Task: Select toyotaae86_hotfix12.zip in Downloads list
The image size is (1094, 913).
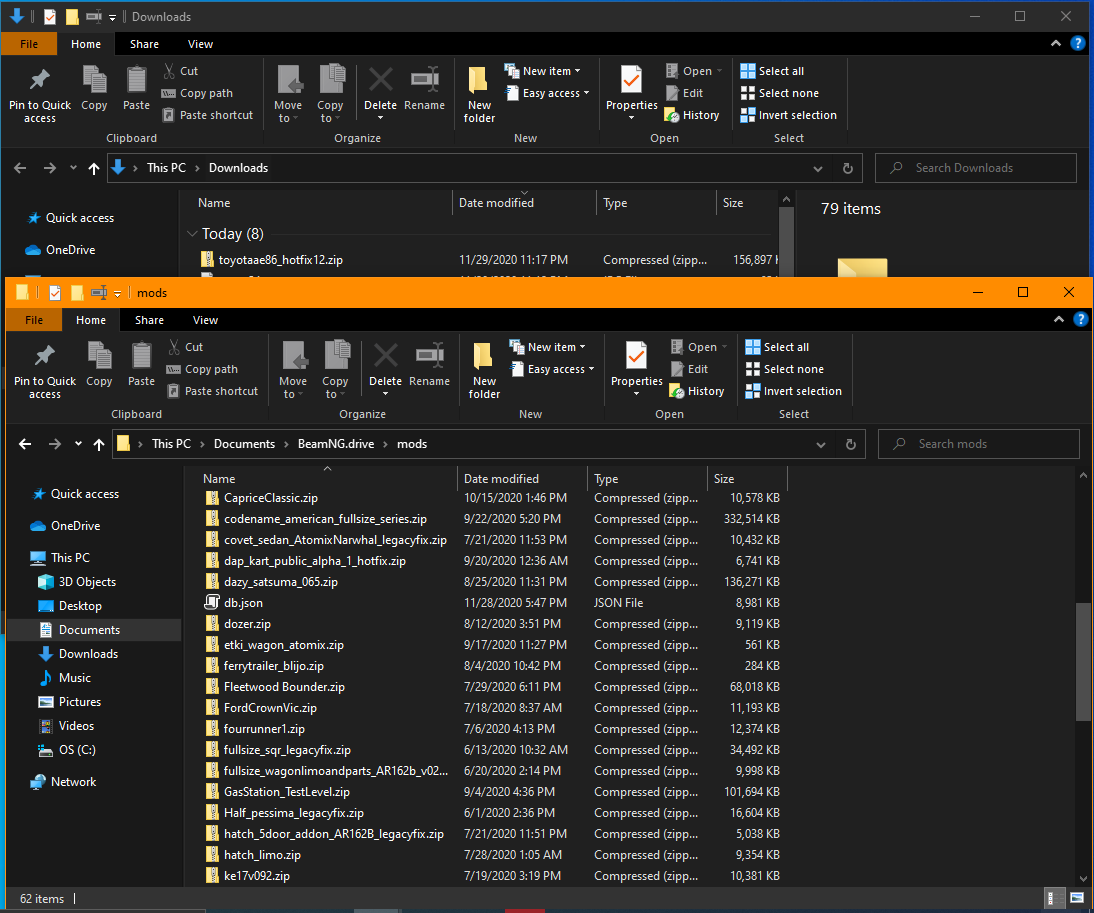Action: 280,260
